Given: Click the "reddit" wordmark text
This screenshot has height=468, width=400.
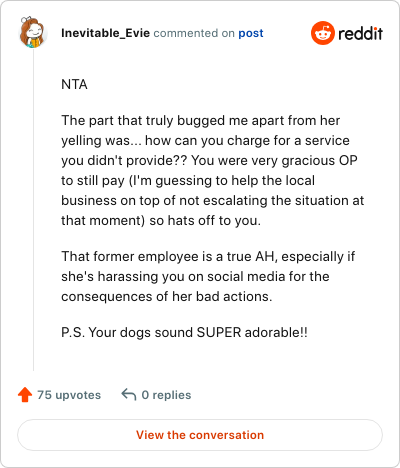Looking at the screenshot, I should click(360, 33).
